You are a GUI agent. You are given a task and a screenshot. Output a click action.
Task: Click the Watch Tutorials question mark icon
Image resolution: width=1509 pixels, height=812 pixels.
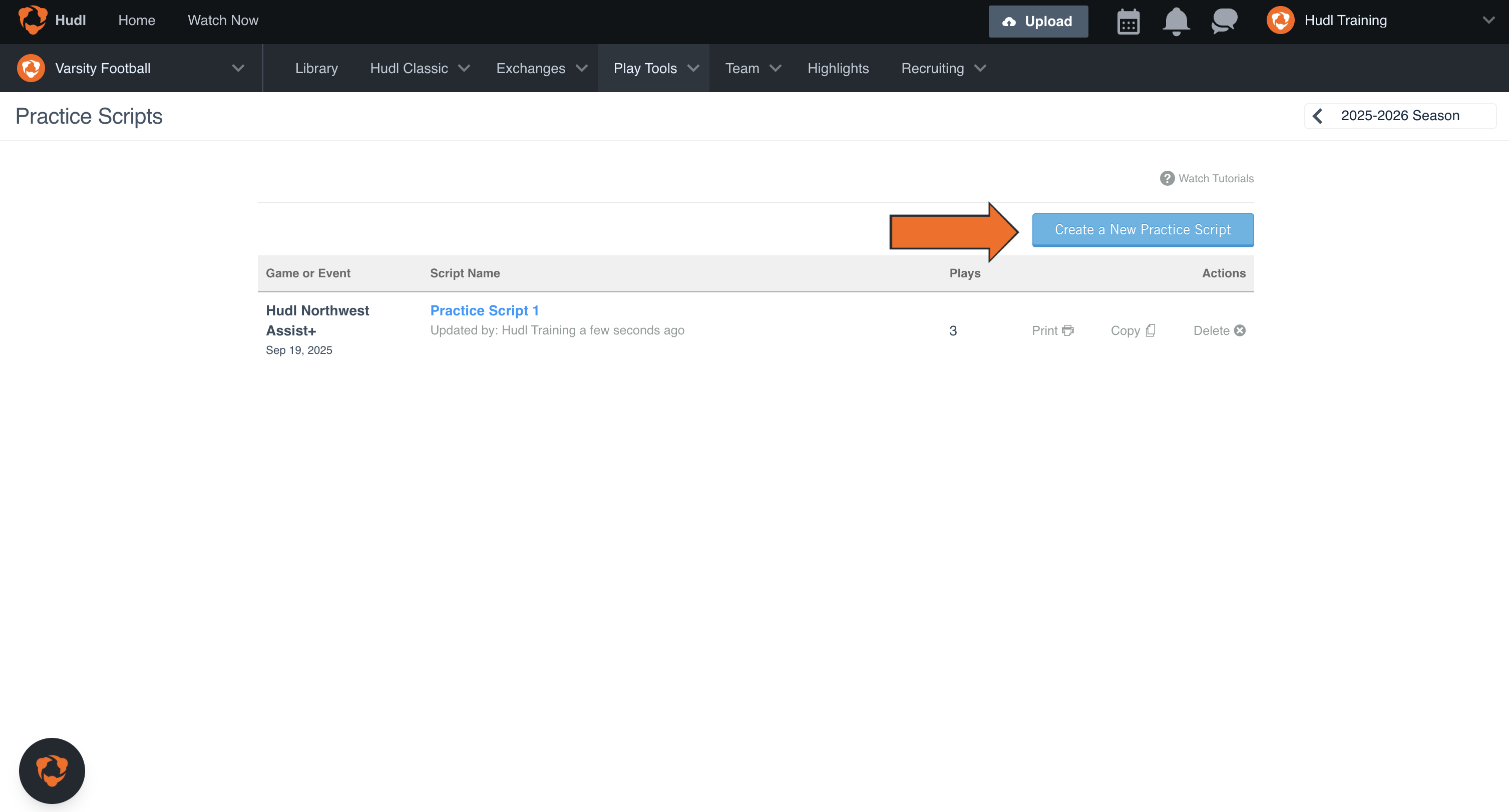click(1167, 178)
